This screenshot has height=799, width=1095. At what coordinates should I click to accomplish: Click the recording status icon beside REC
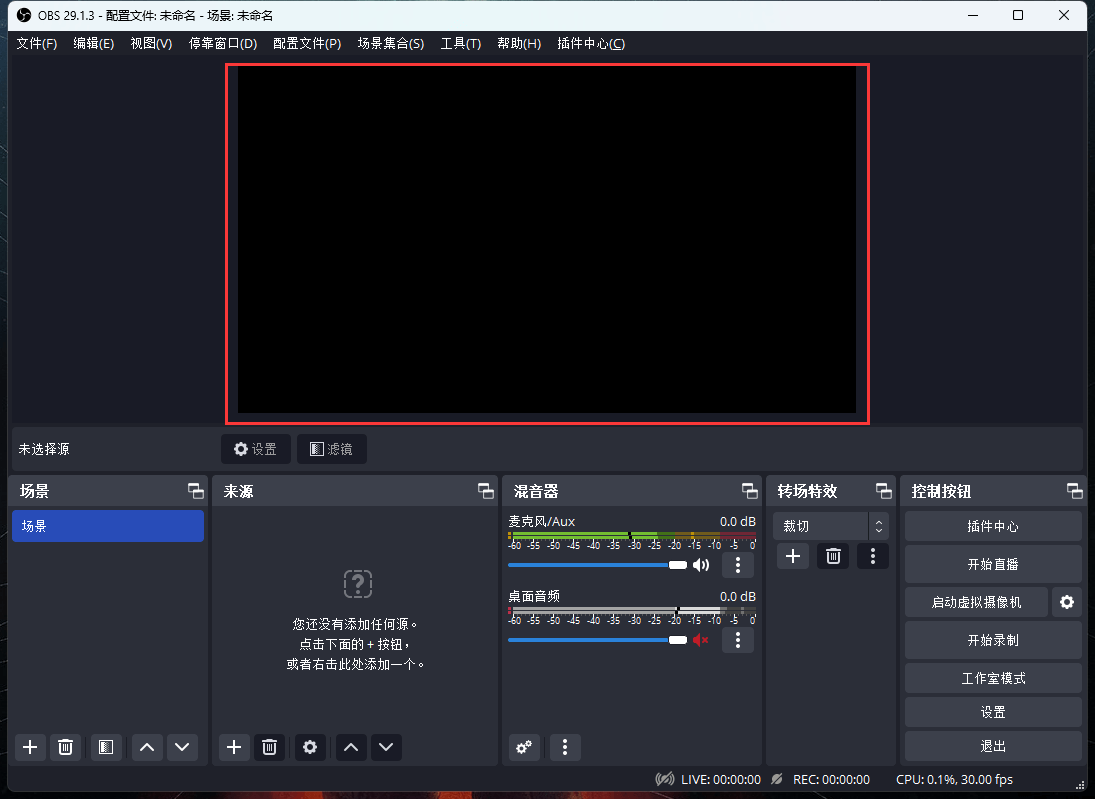click(777, 779)
